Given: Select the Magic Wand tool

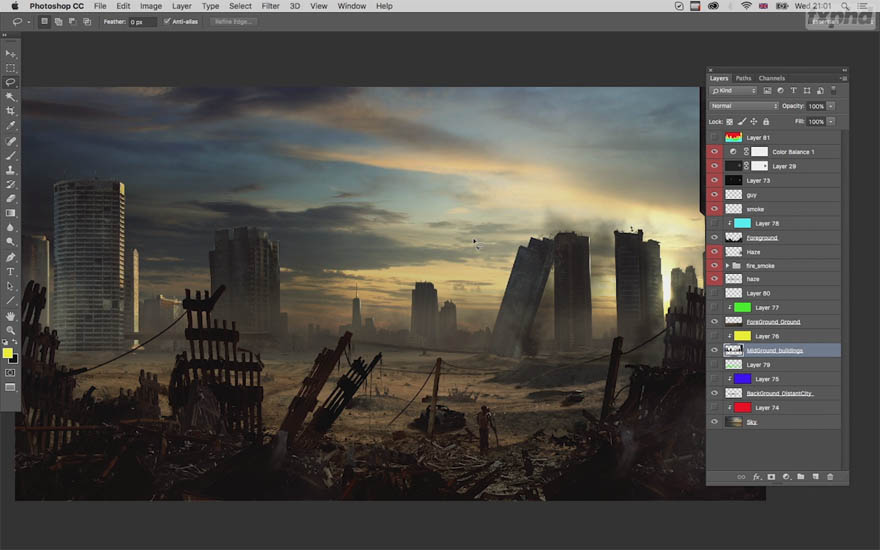Looking at the screenshot, I should coord(10,97).
